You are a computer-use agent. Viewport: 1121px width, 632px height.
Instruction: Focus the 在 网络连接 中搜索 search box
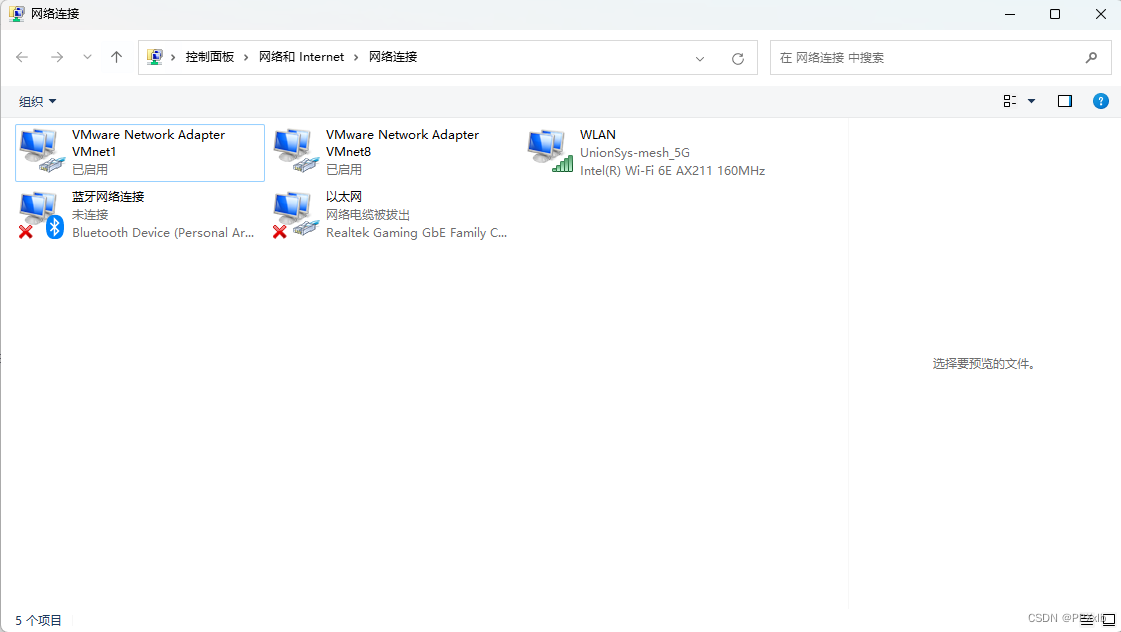[x=940, y=57]
